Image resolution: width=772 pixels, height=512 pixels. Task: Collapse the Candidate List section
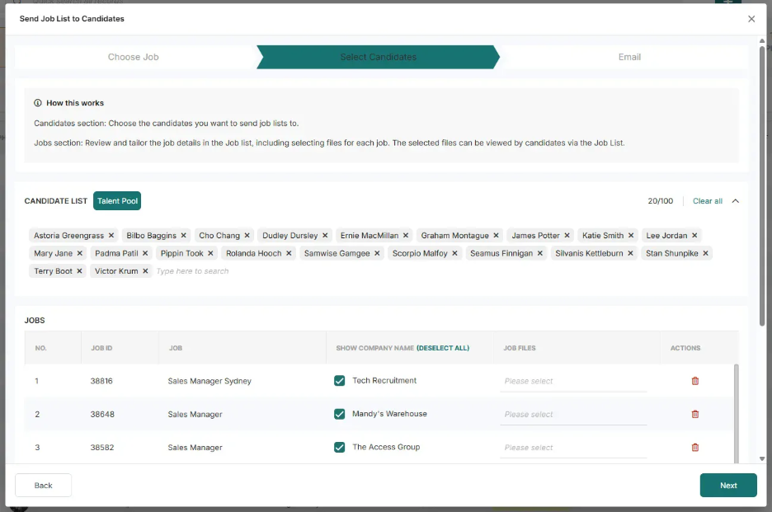[735, 201]
